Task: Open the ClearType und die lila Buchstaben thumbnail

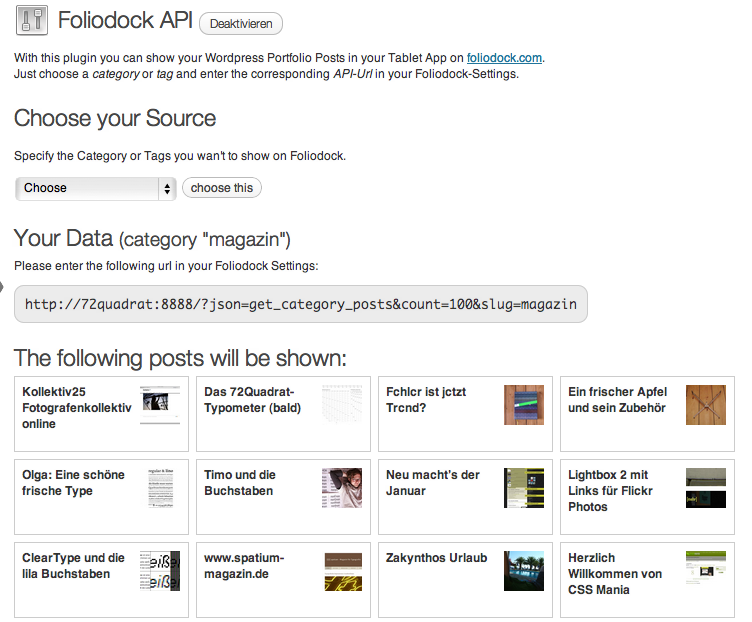Action: pos(160,571)
